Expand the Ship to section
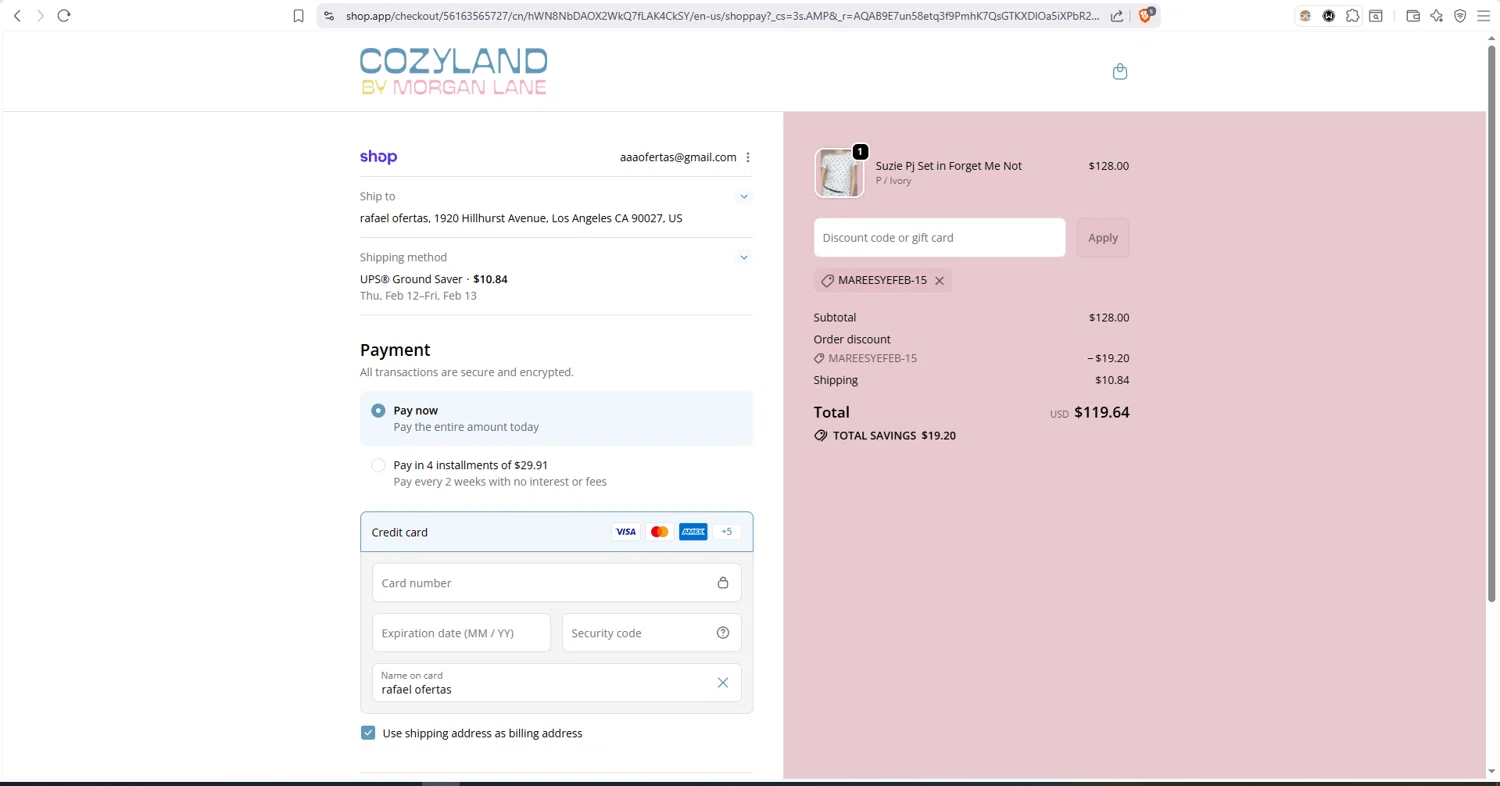Image resolution: width=1500 pixels, height=786 pixels. (744, 197)
